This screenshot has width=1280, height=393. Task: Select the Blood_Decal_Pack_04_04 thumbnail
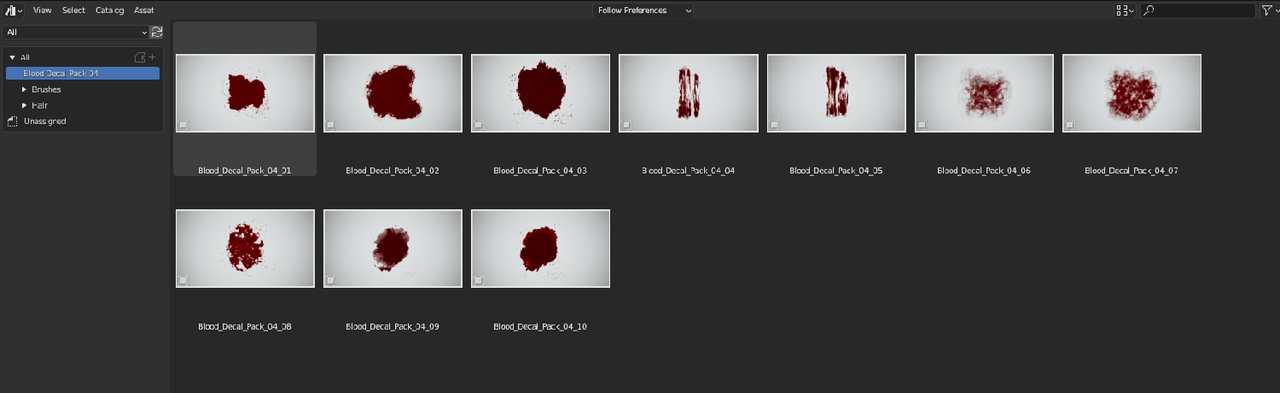point(689,93)
